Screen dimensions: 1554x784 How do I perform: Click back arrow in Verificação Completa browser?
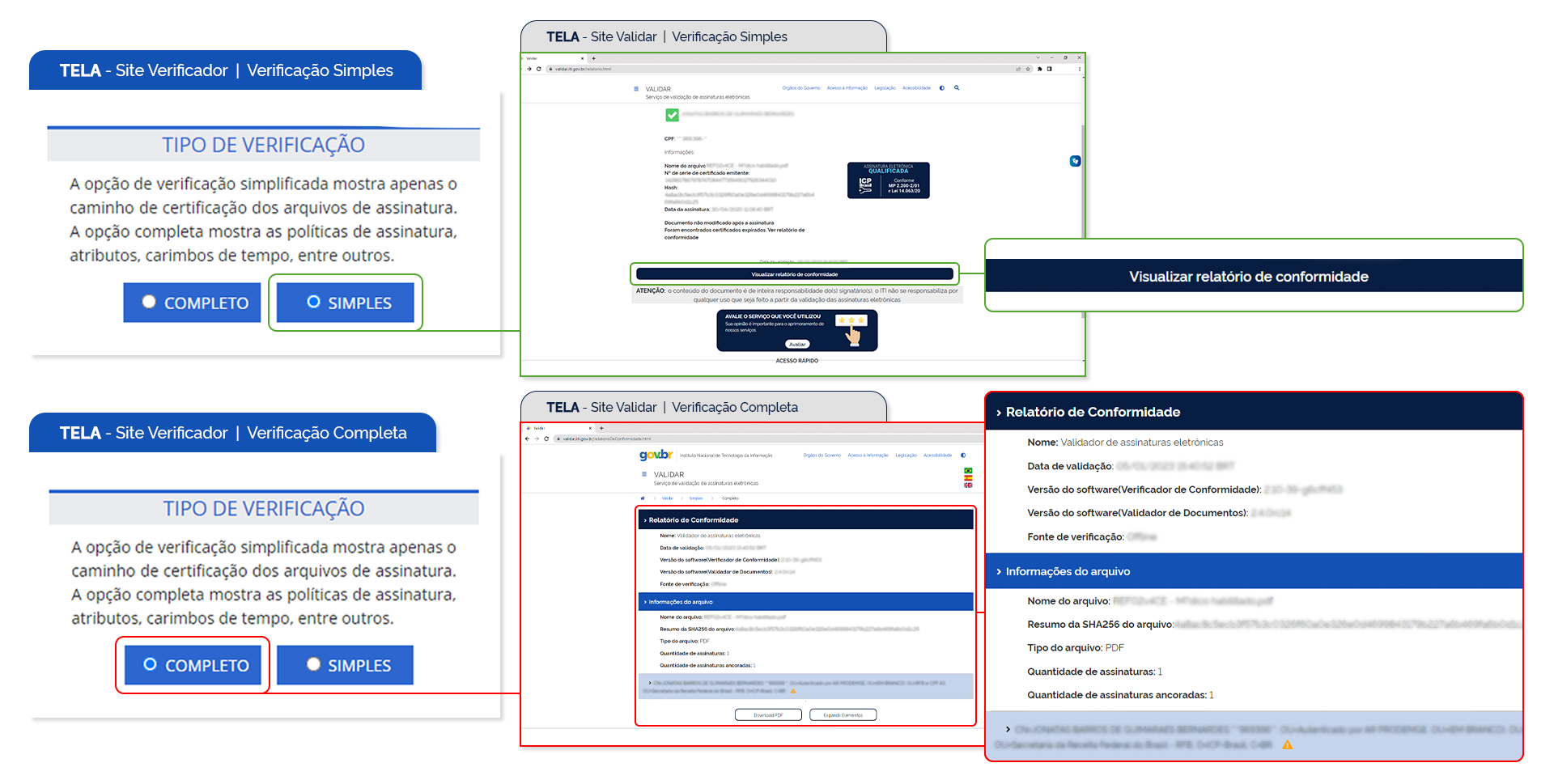coord(528,439)
